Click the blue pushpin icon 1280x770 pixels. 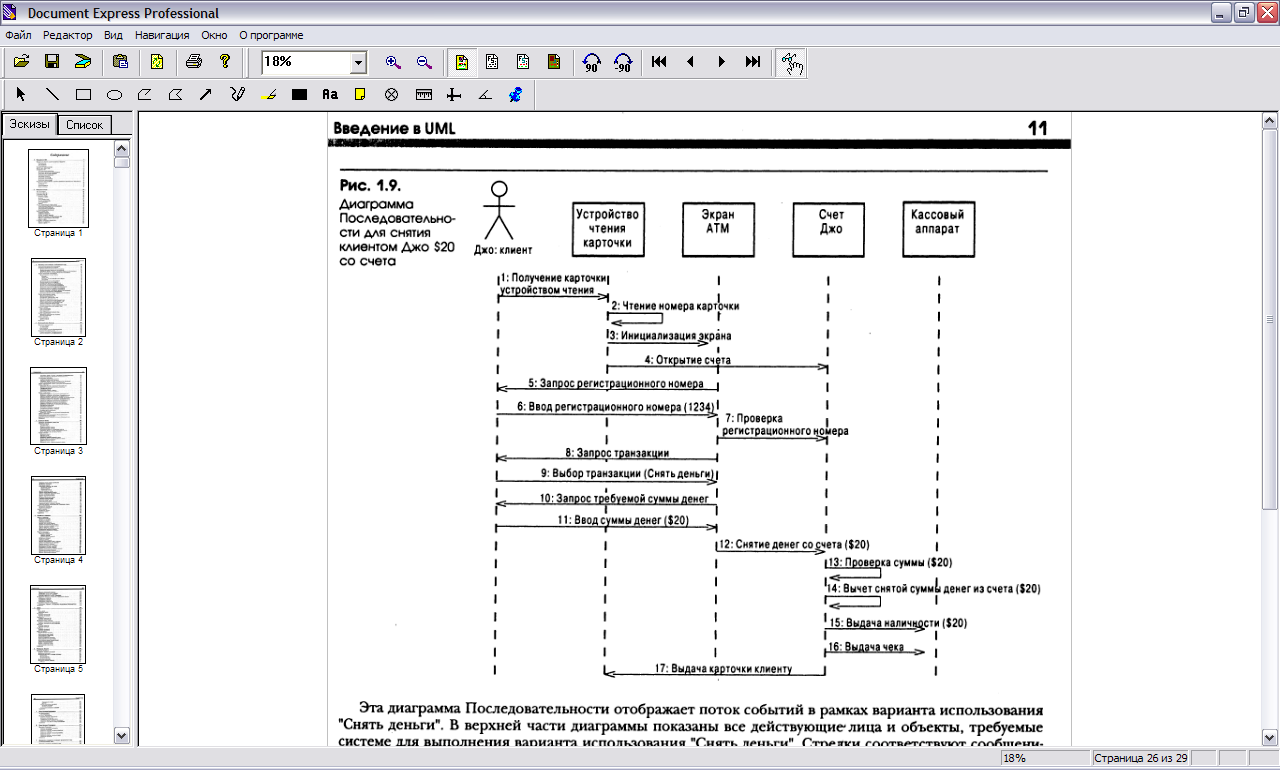coord(515,95)
